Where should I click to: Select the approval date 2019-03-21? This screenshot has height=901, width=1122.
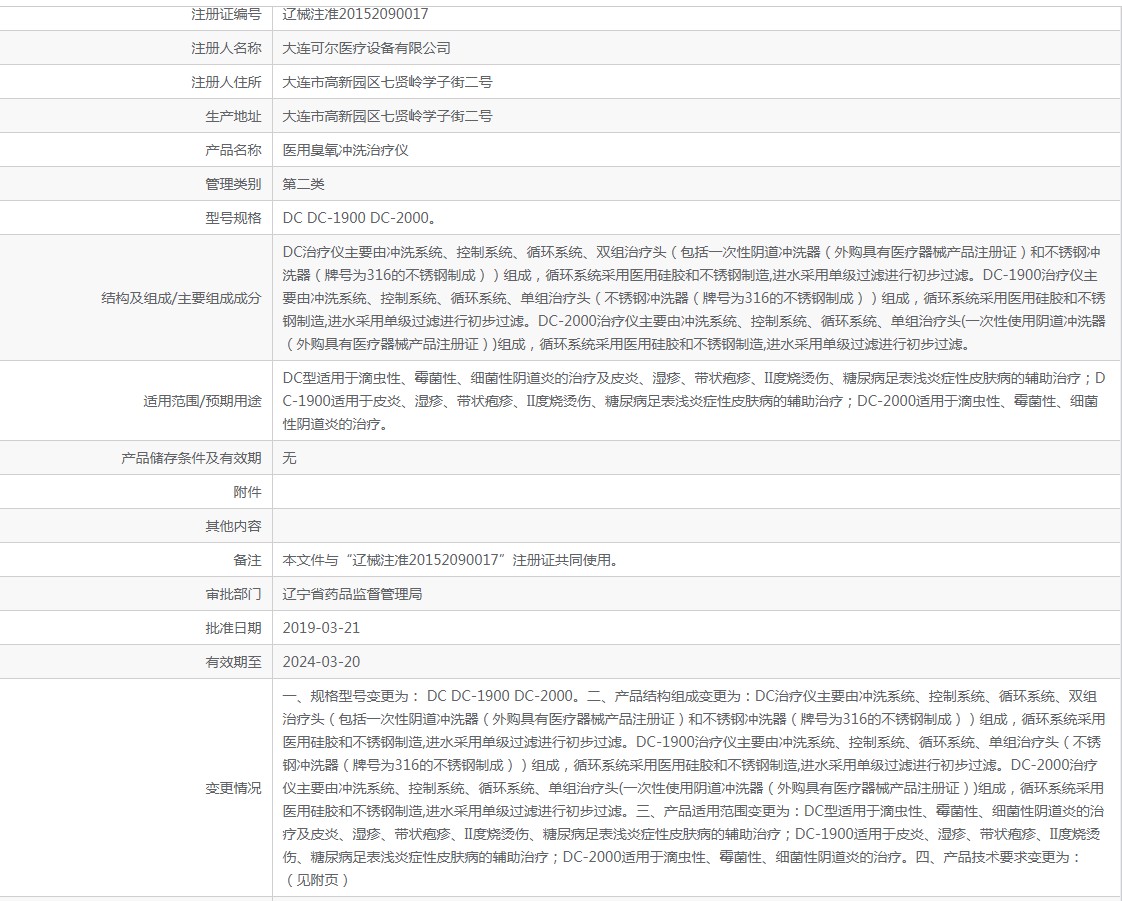point(321,628)
